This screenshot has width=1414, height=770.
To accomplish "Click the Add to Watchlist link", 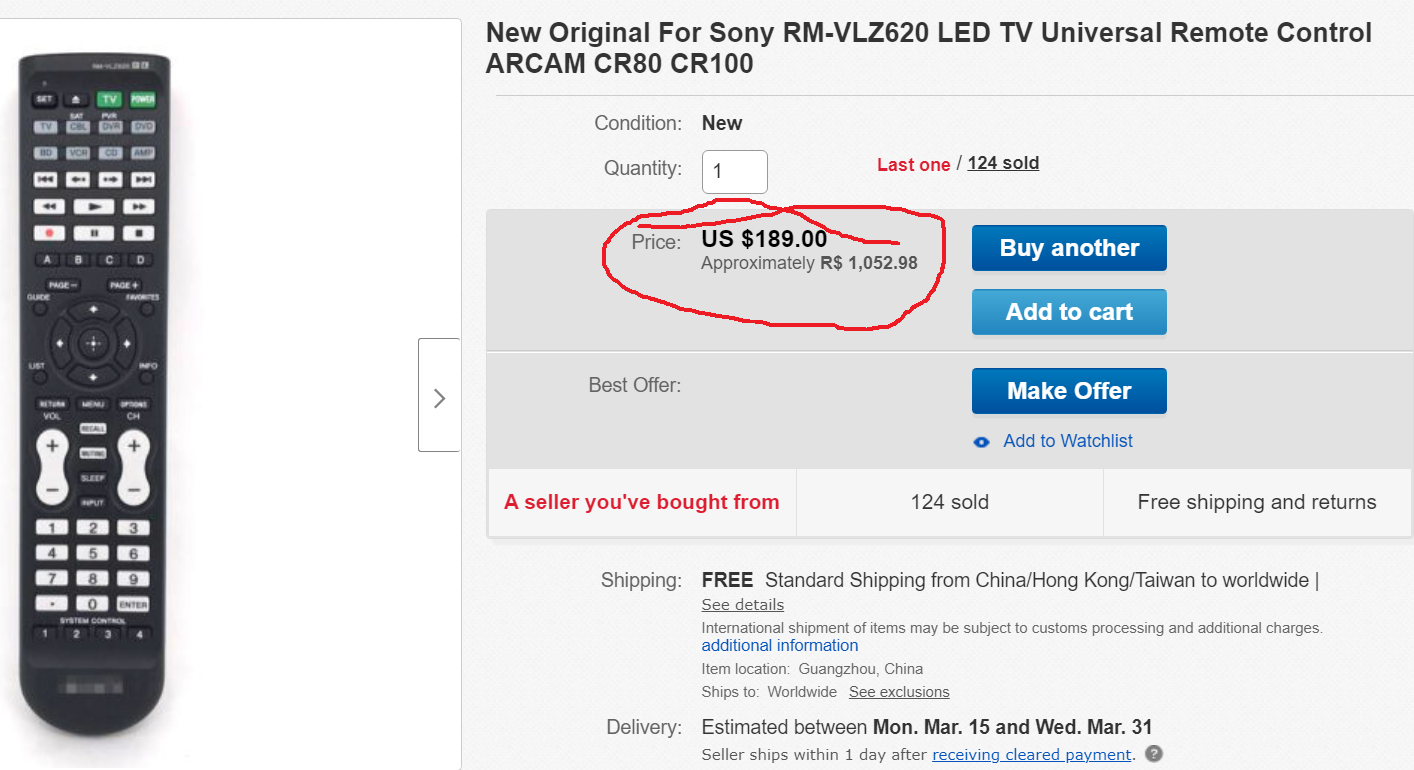I will pos(1068,441).
